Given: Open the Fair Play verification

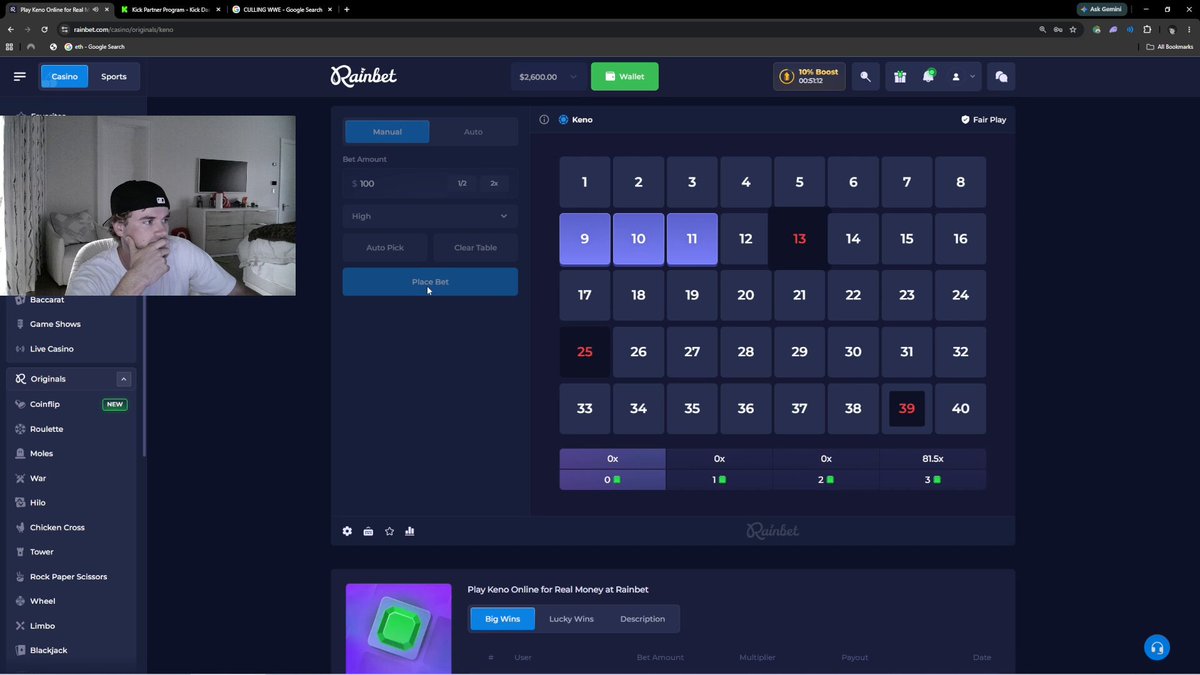Looking at the screenshot, I should pos(983,119).
